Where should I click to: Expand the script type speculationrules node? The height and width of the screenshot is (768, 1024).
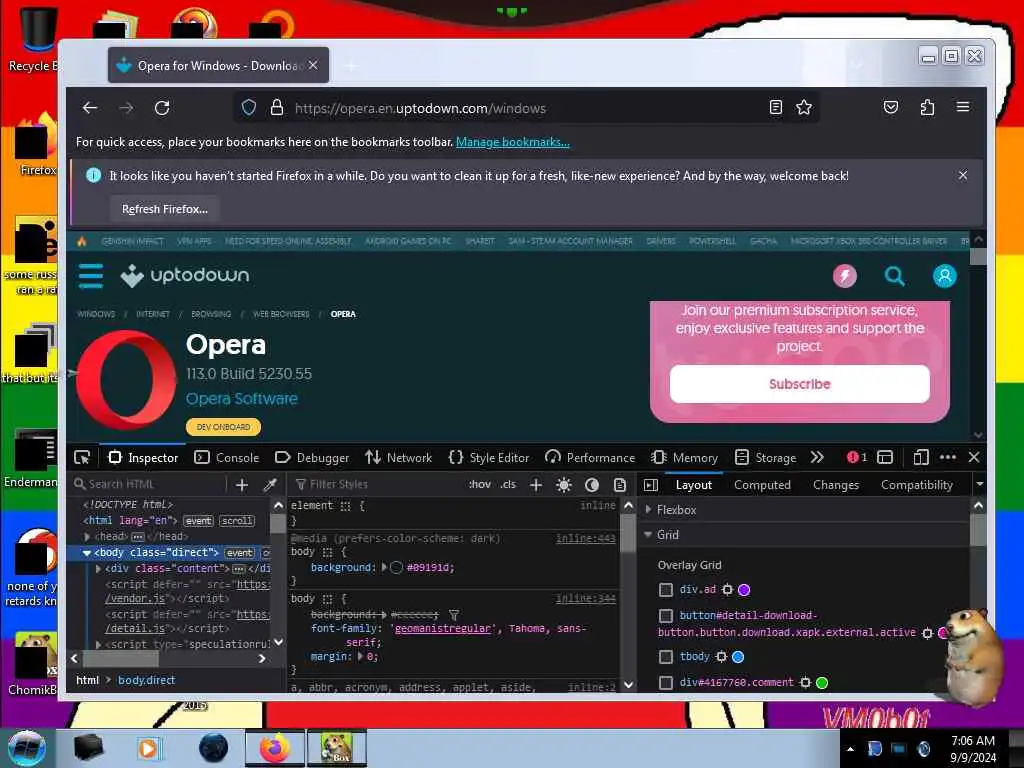(98, 645)
